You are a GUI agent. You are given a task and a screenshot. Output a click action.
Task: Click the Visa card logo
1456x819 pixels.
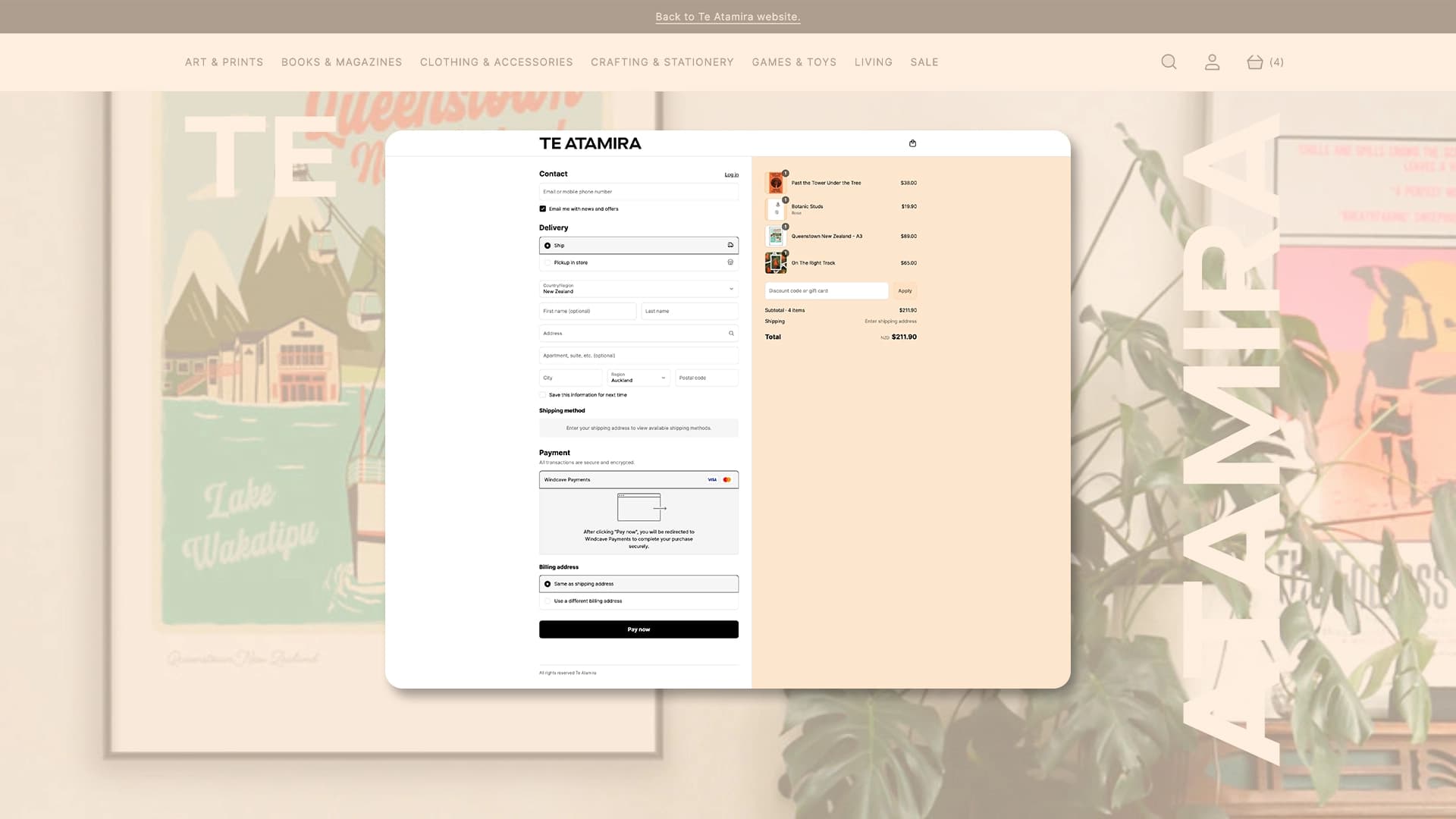tap(712, 480)
